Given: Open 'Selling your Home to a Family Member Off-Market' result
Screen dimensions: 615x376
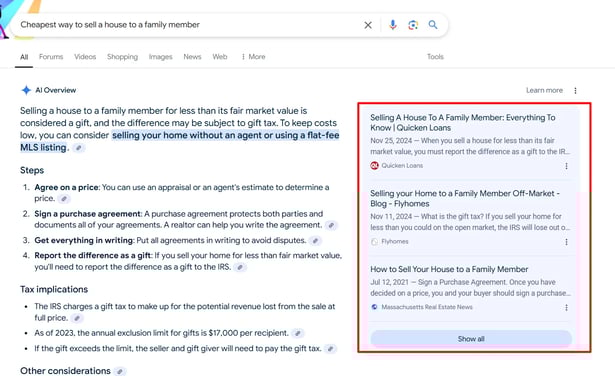Looking at the screenshot, I should [x=465, y=198].
